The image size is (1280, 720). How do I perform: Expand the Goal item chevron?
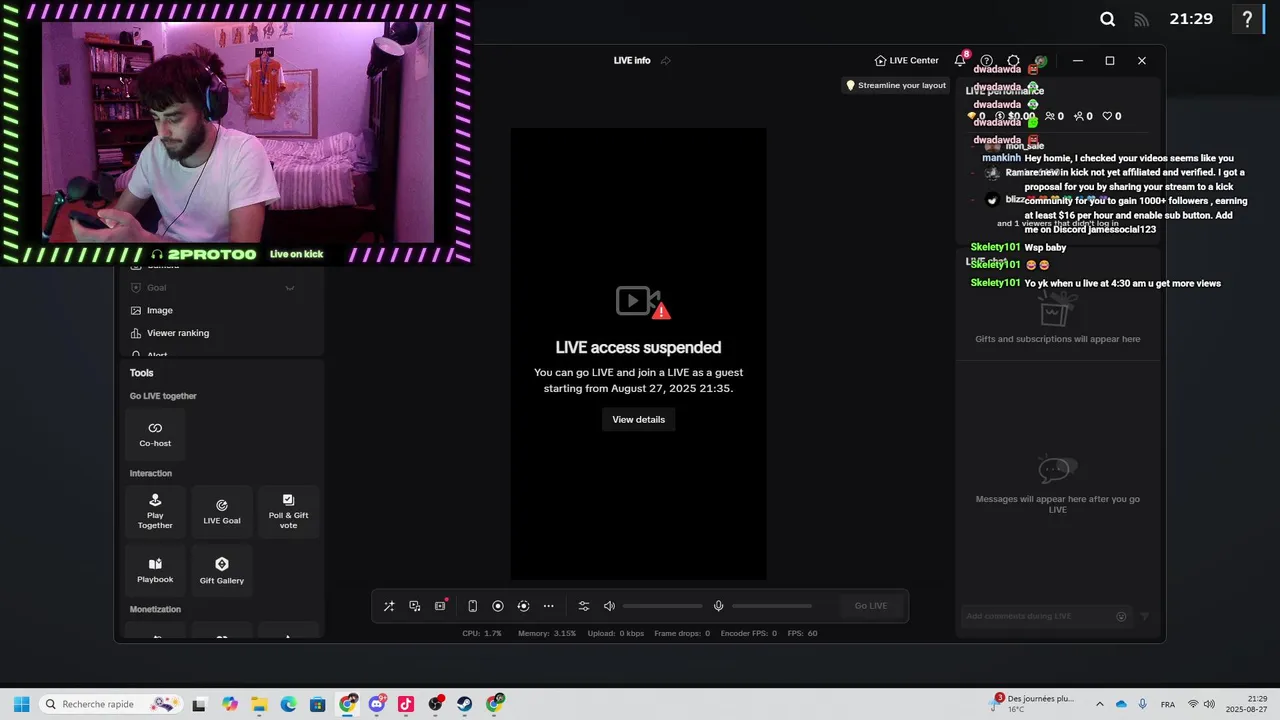coord(290,288)
